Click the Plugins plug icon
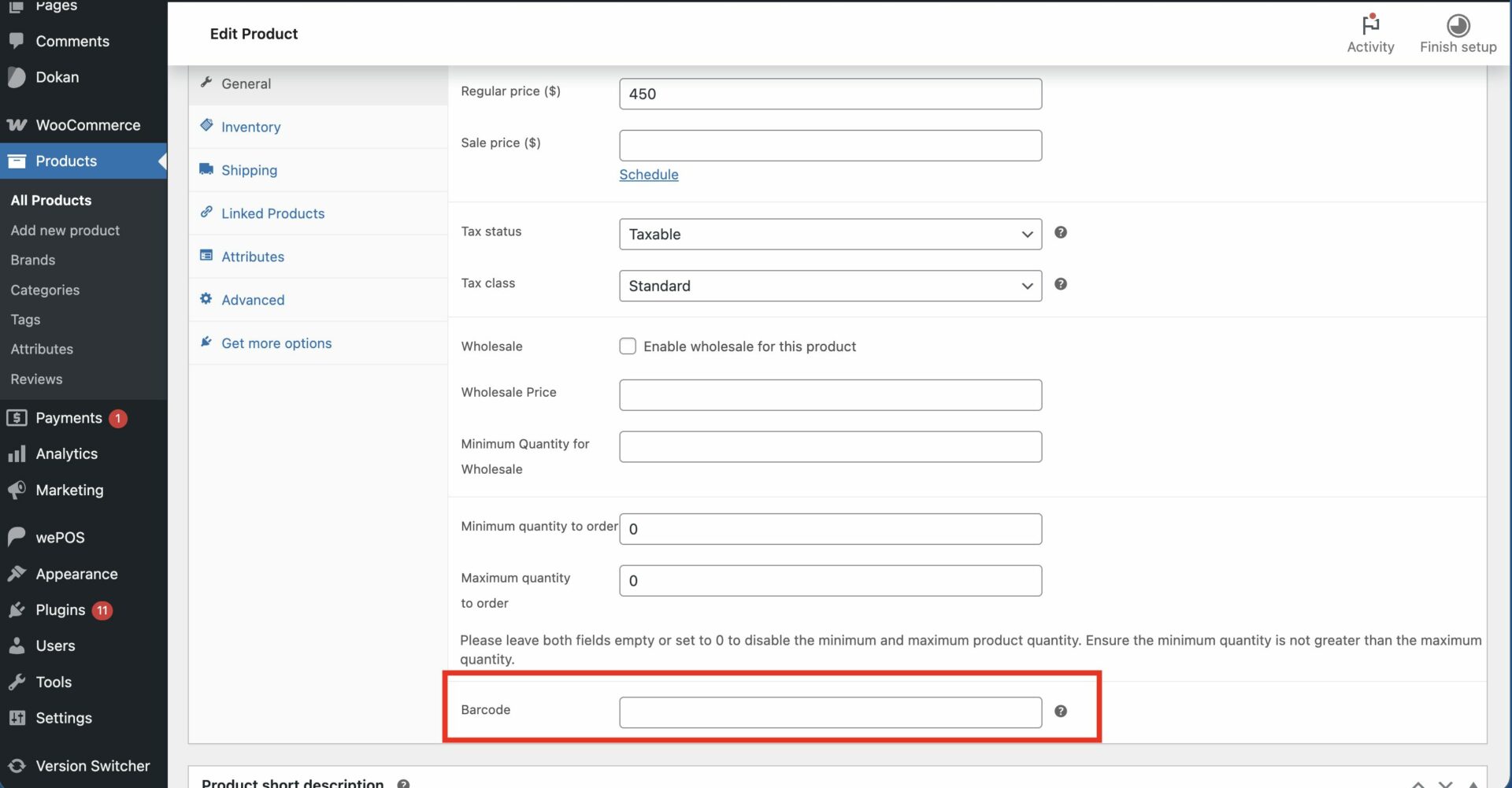Screen dimensions: 1512x788 pos(17,610)
